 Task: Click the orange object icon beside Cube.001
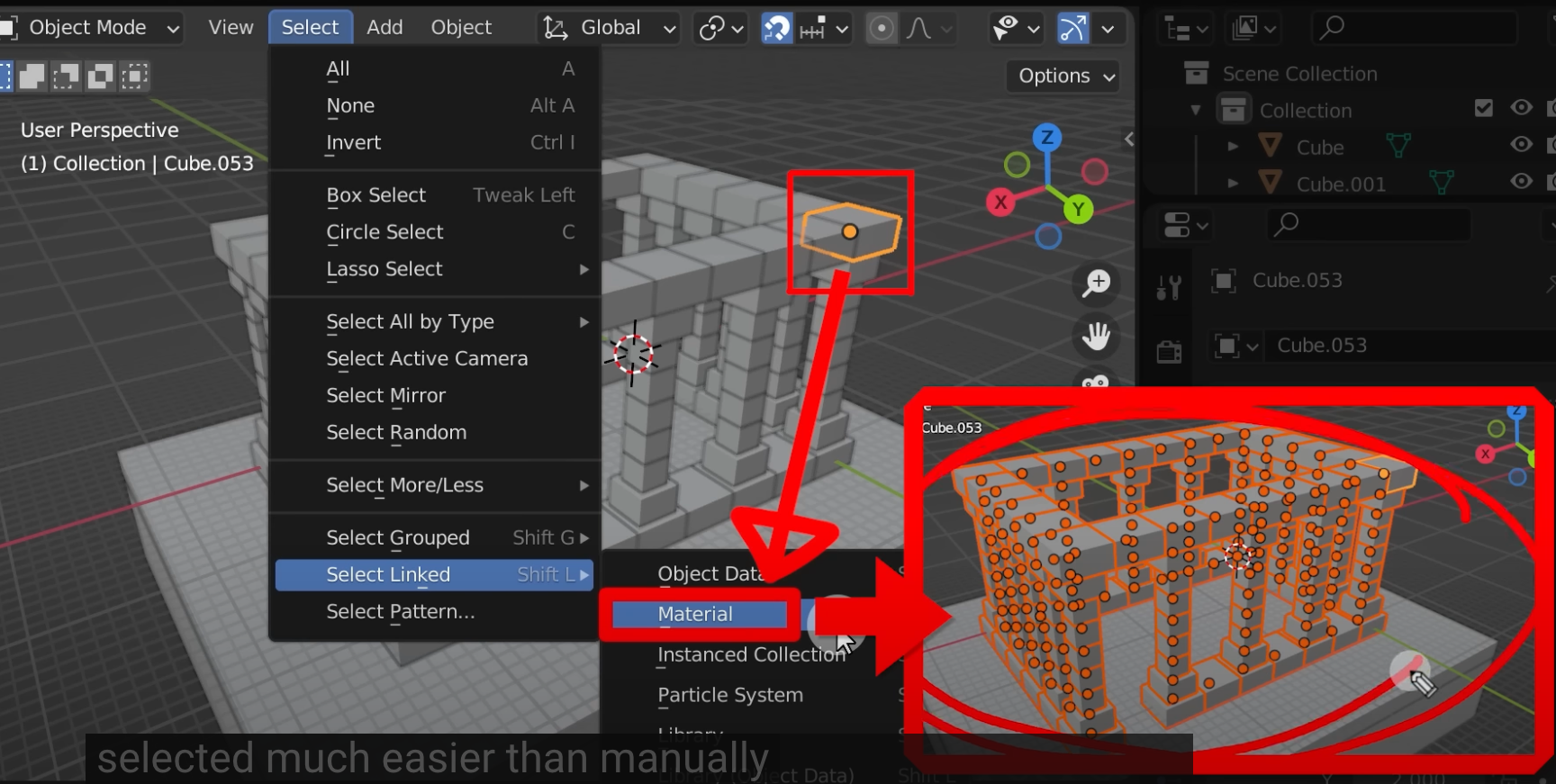click(x=1271, y=183)
